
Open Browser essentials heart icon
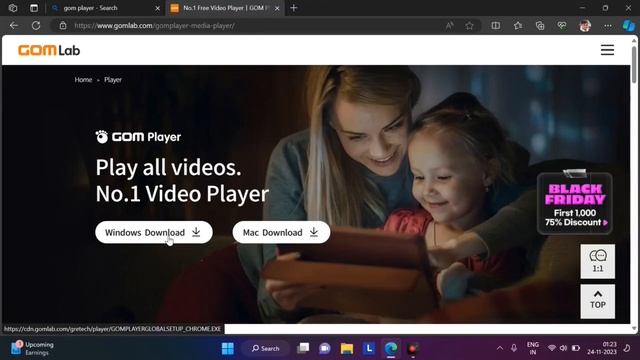[562, 26]
